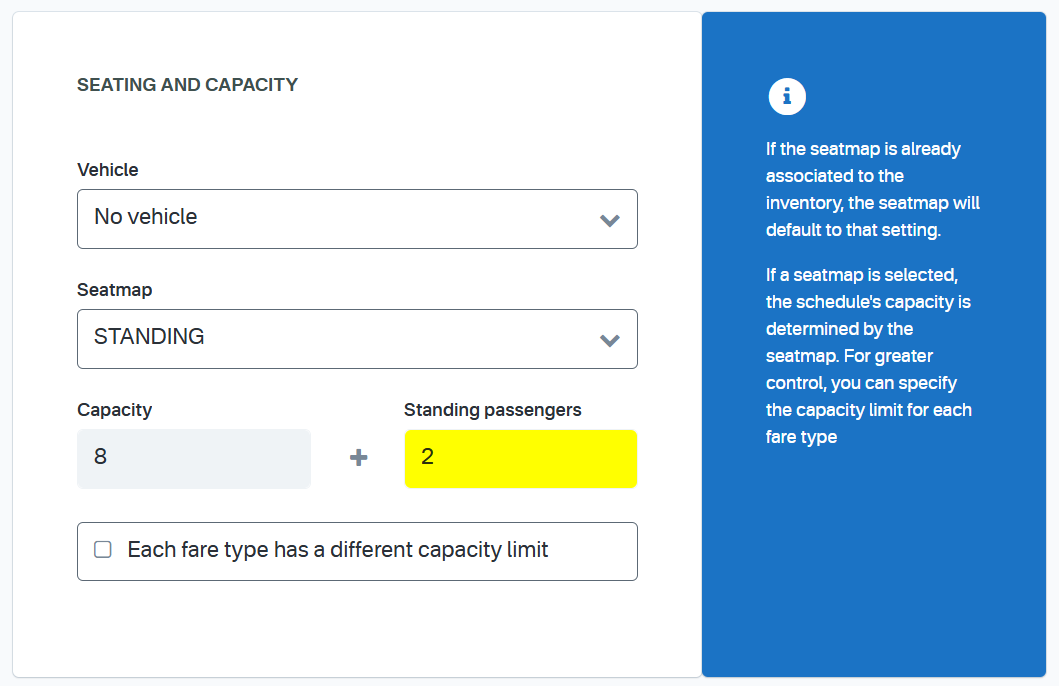The image size is (1059, 686).
Task: Click the help text about schedule's capacity
Action: click(869, 356)
